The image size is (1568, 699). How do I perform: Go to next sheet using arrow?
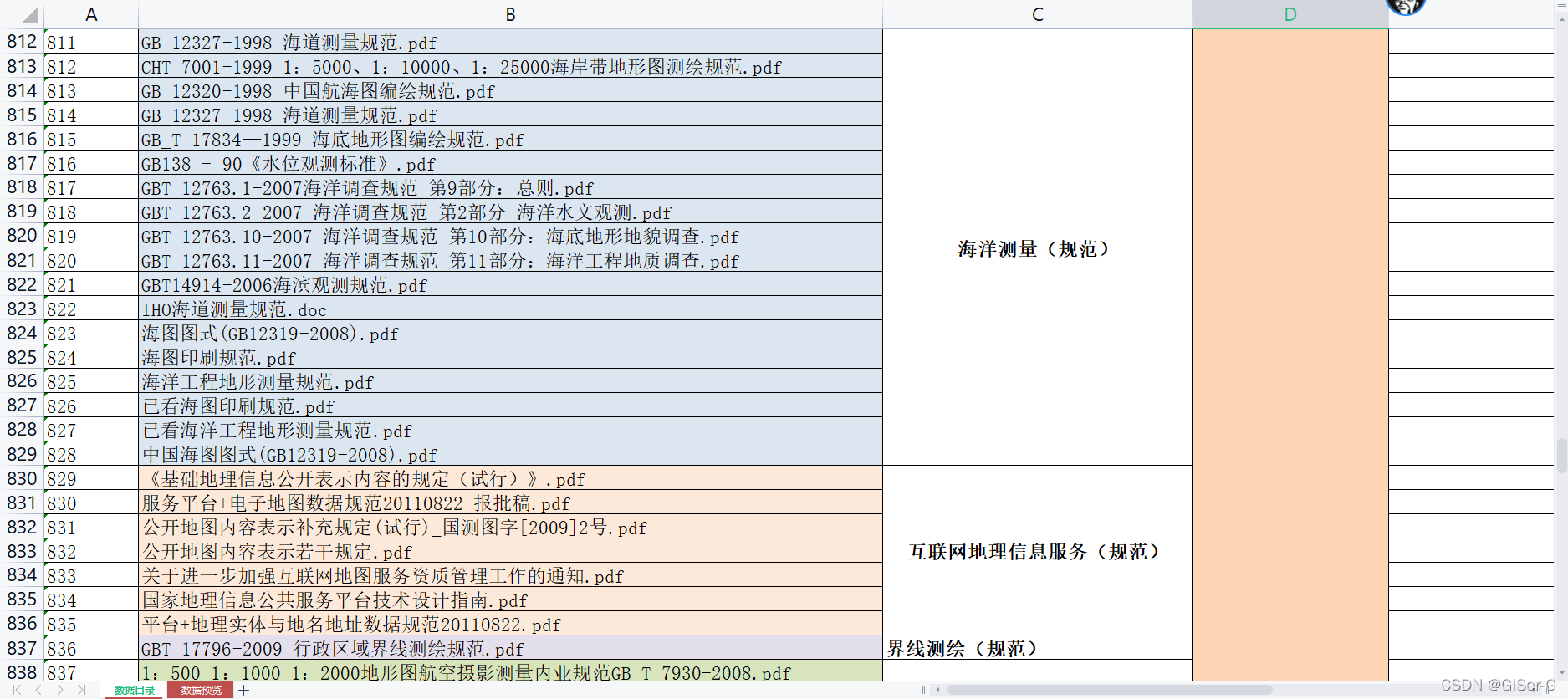point(60,690)
